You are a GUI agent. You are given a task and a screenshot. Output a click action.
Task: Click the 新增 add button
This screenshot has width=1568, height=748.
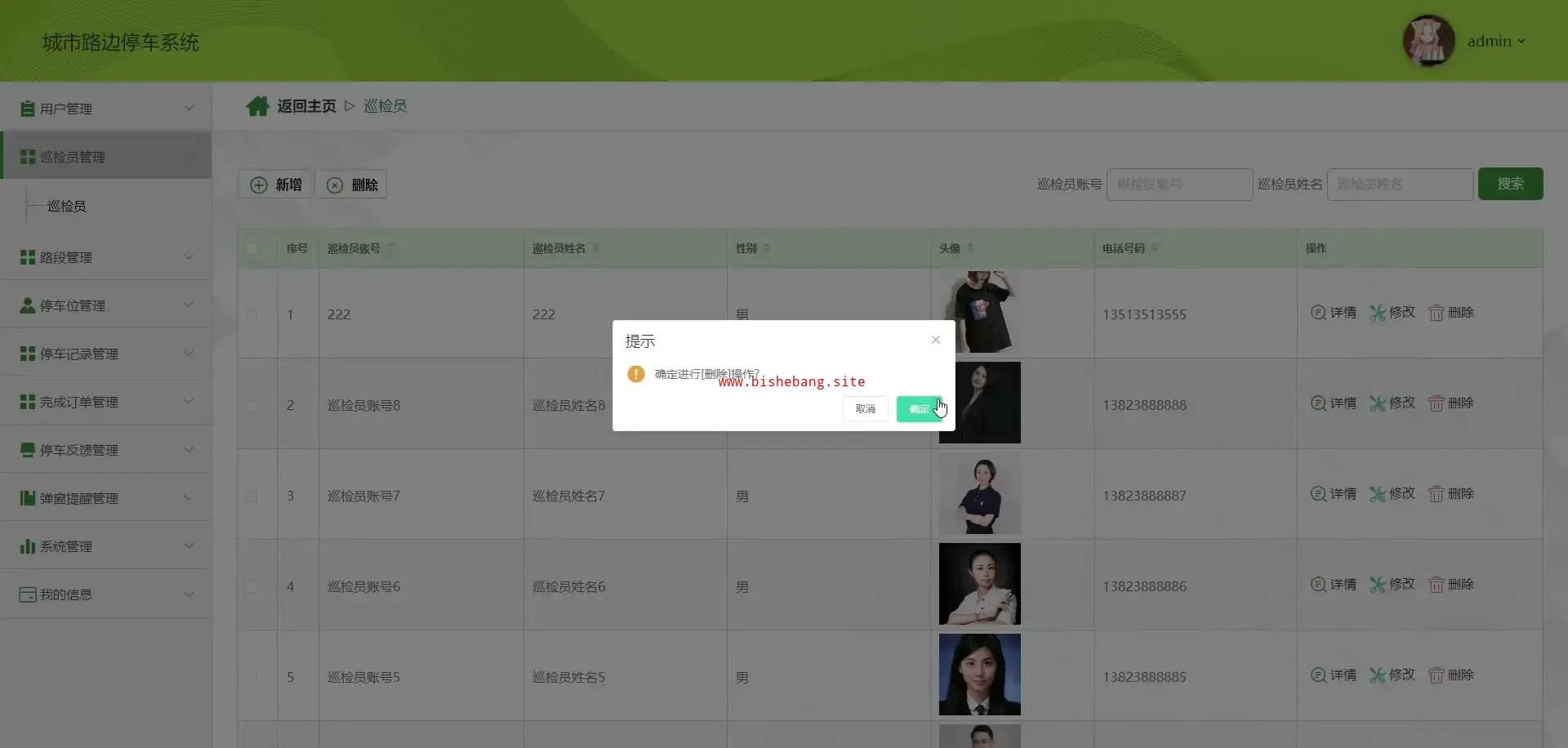276,185
